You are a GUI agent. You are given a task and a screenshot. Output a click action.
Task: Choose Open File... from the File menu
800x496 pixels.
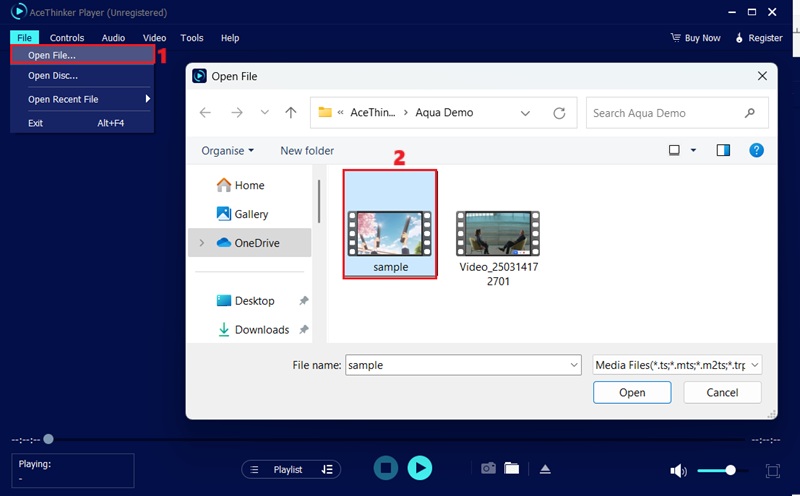pos(82,55)
